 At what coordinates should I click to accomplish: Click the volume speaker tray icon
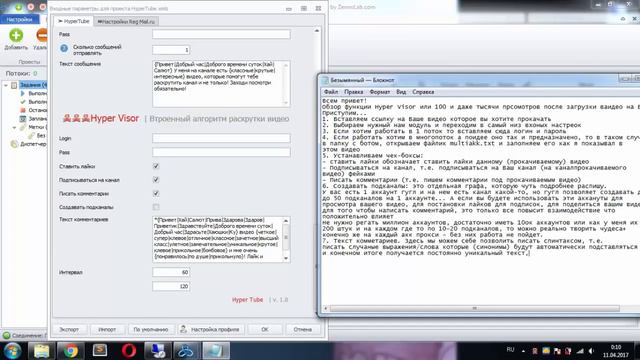click(591, 351)
